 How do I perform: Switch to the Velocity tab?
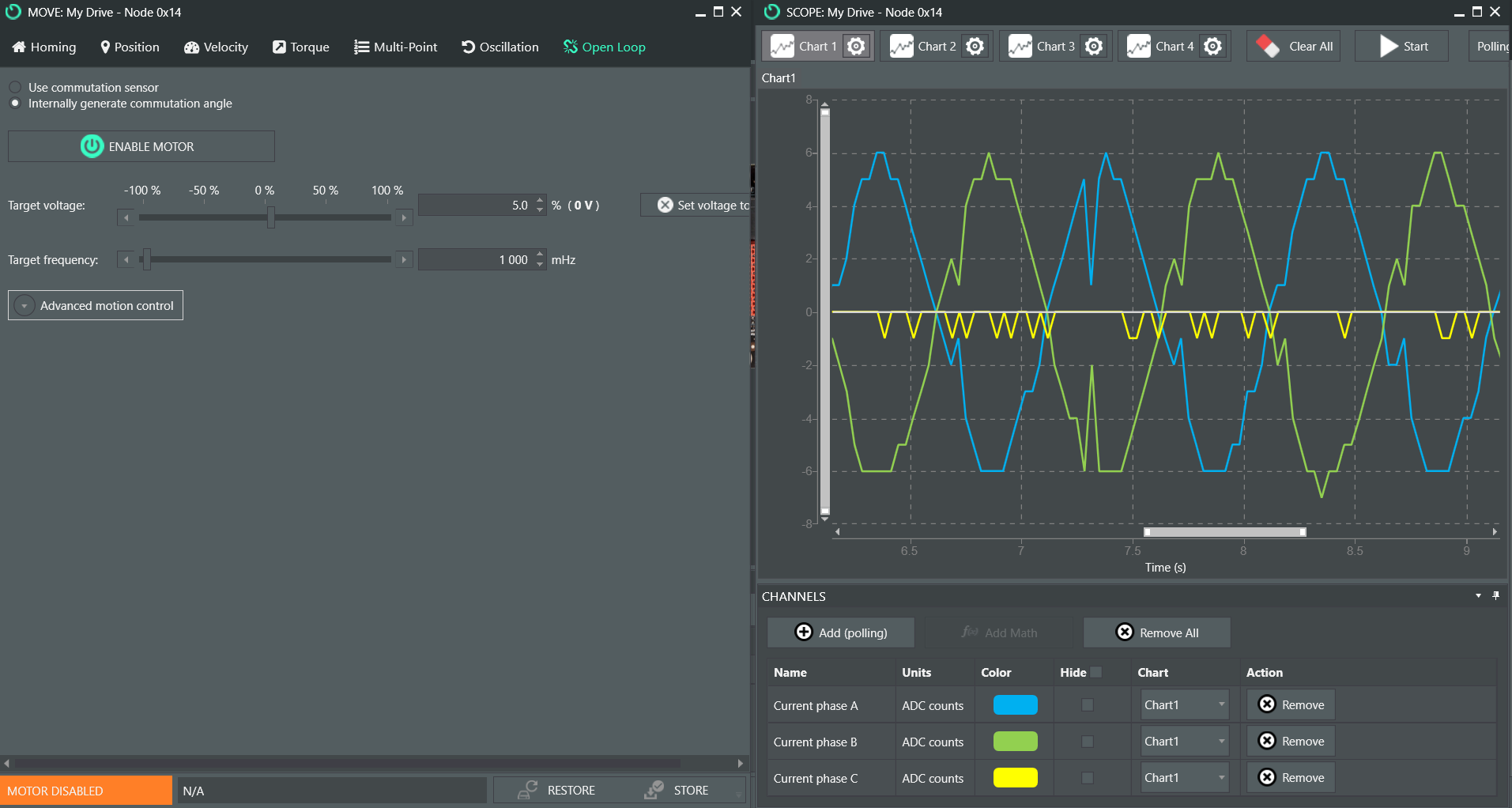tap(216, 47)
